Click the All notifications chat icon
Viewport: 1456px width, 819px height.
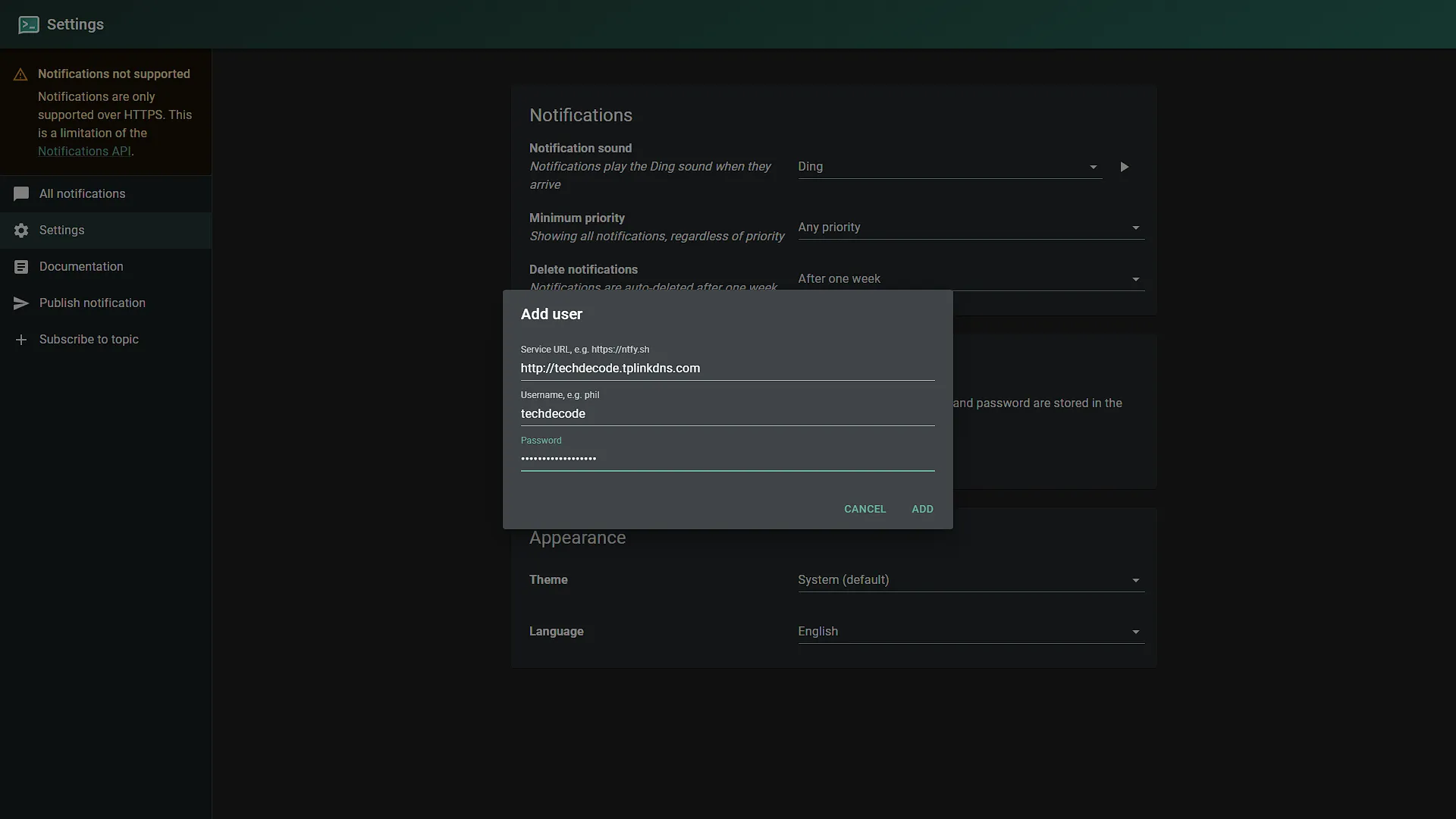coord(21,194)
